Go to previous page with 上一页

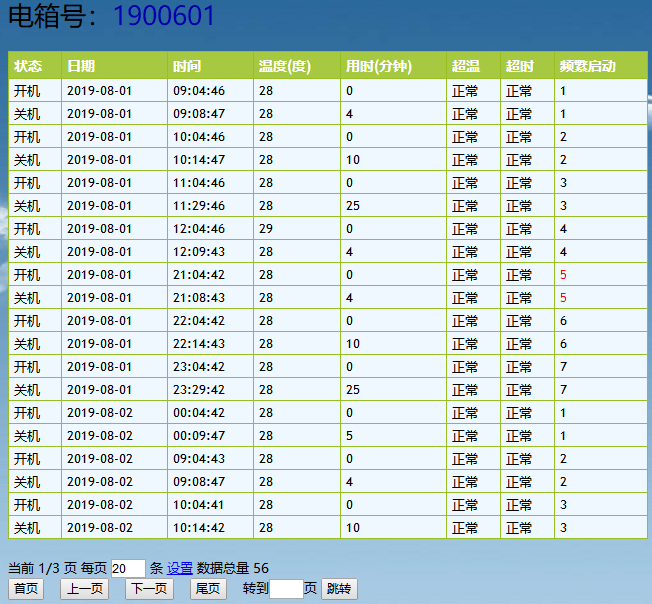tap(87, 589)
